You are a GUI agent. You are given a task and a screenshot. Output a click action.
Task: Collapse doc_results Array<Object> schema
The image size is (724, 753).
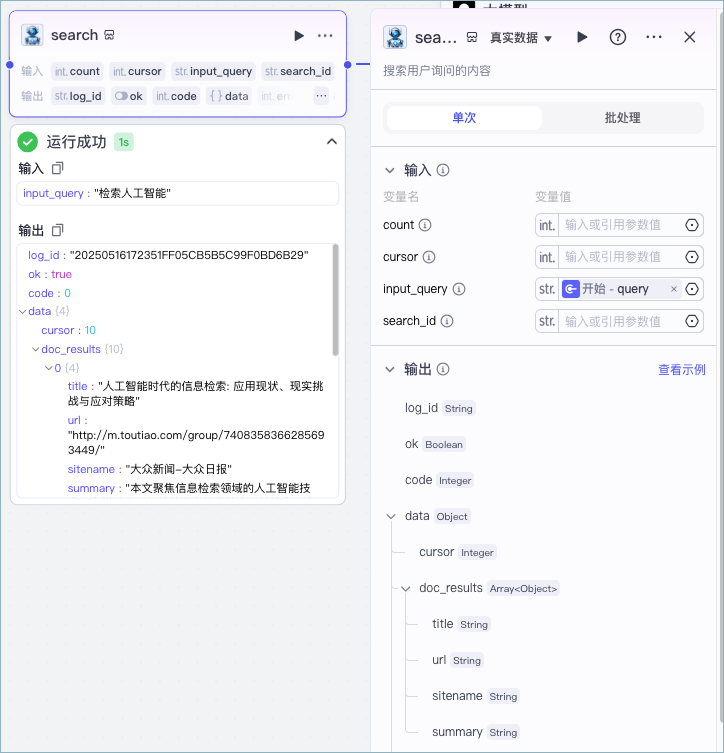pos(405,588)
